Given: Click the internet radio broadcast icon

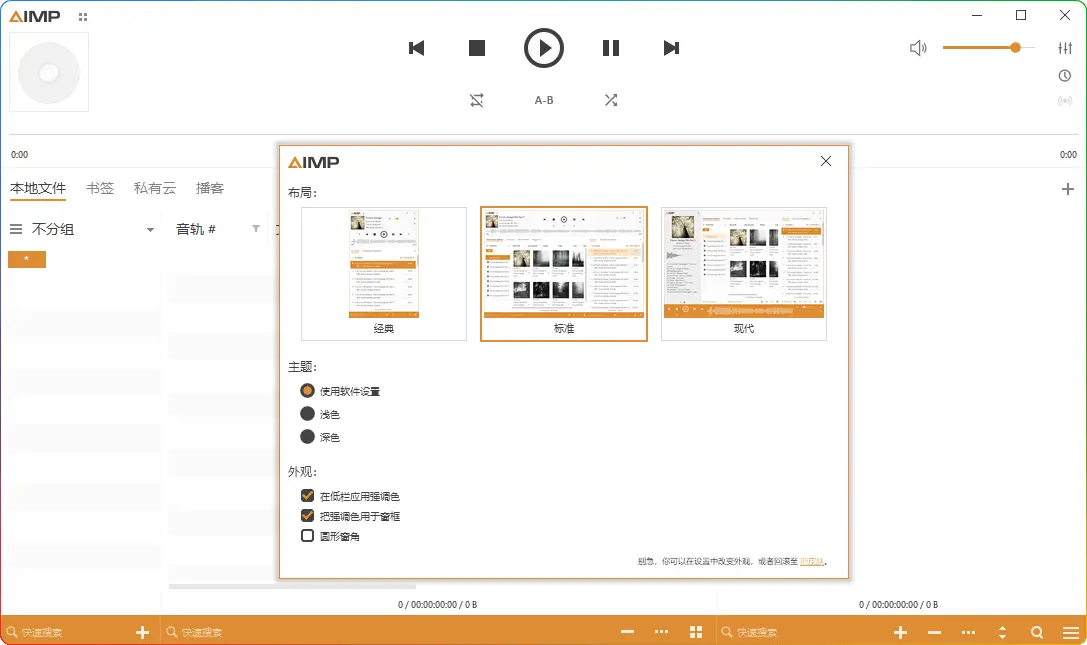Looking at the screenshot, I should [1065, 101].
